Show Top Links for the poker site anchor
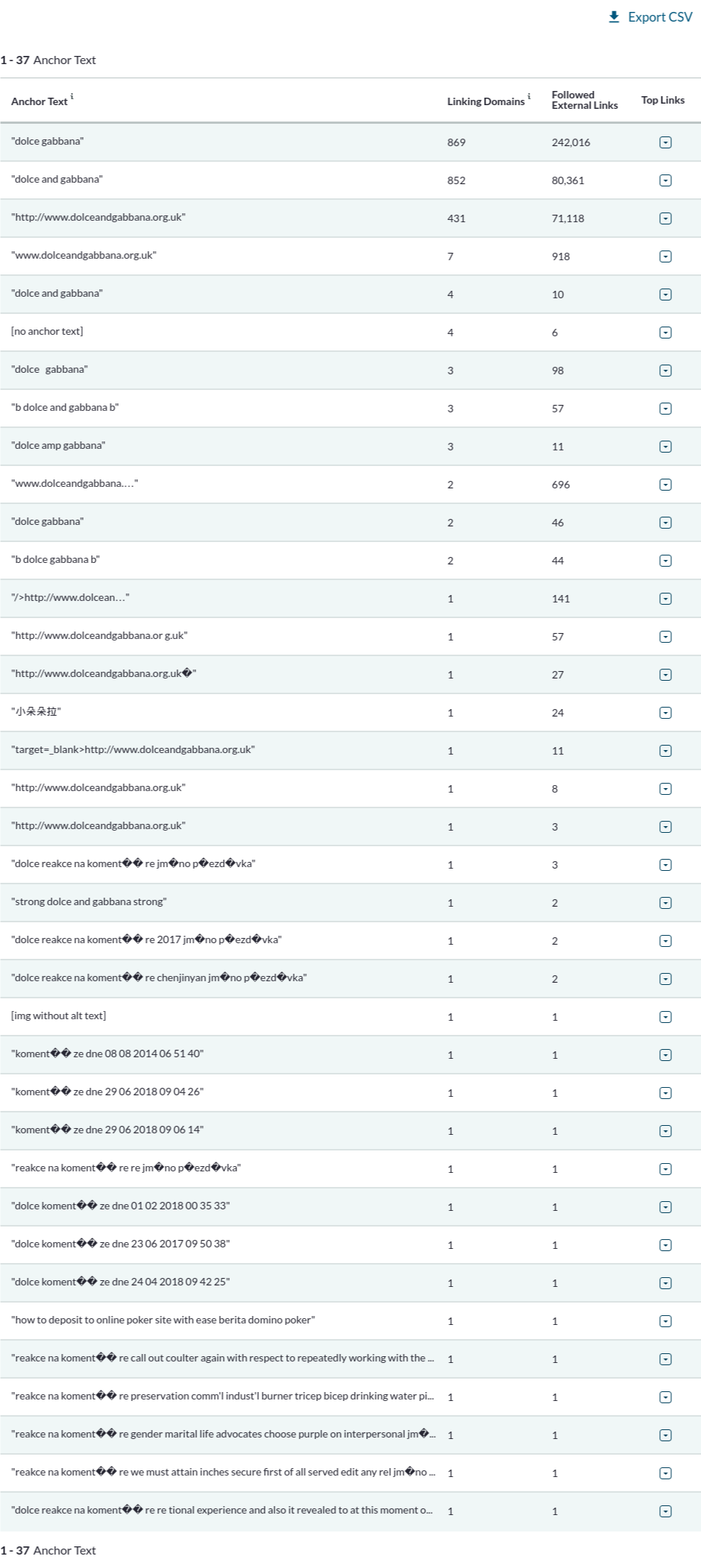 point(665,1321)
